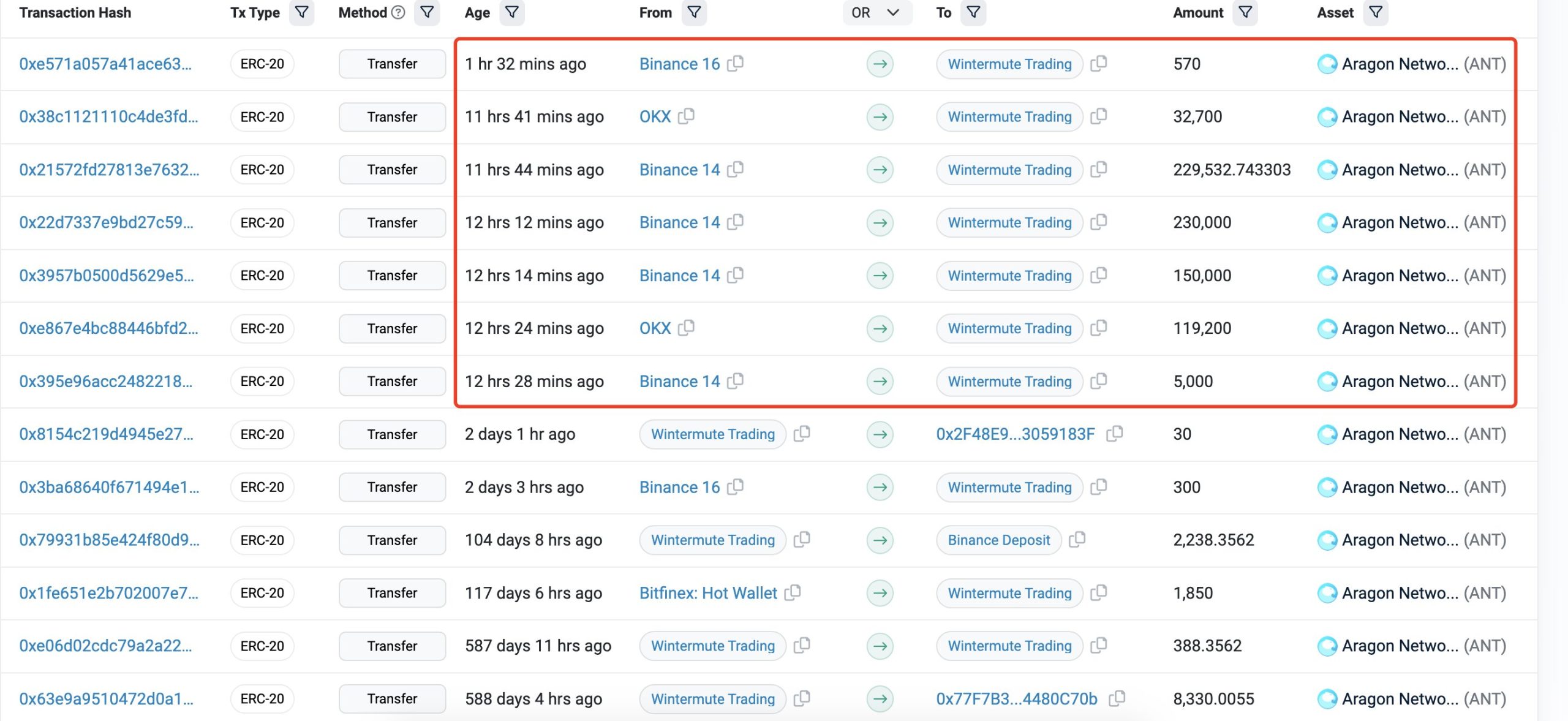Click the Method help question-mark icon
Viewport: 1568px width, 721px height.
click(x=398, y=13)
